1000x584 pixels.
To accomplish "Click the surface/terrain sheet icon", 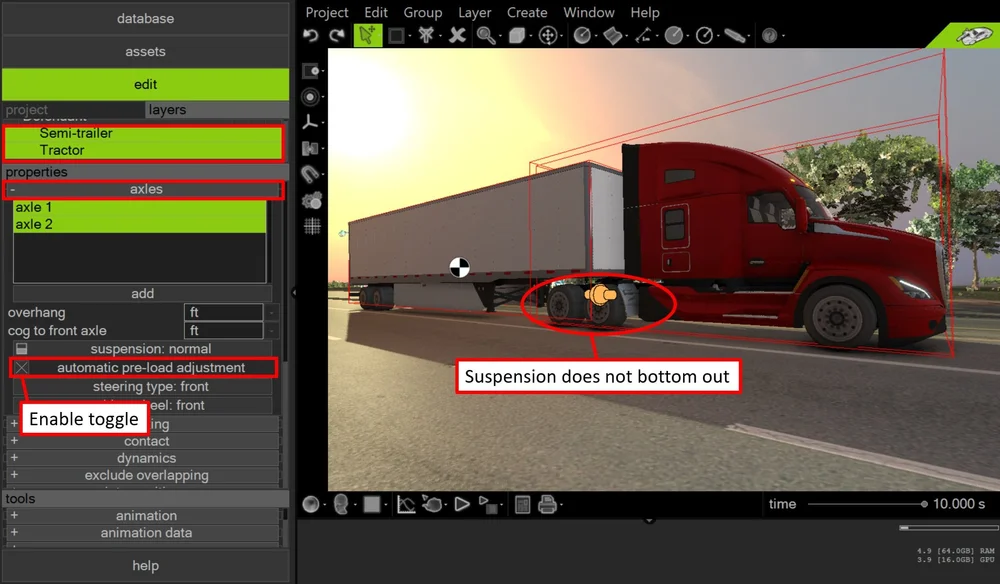I will tap(612, 36).
